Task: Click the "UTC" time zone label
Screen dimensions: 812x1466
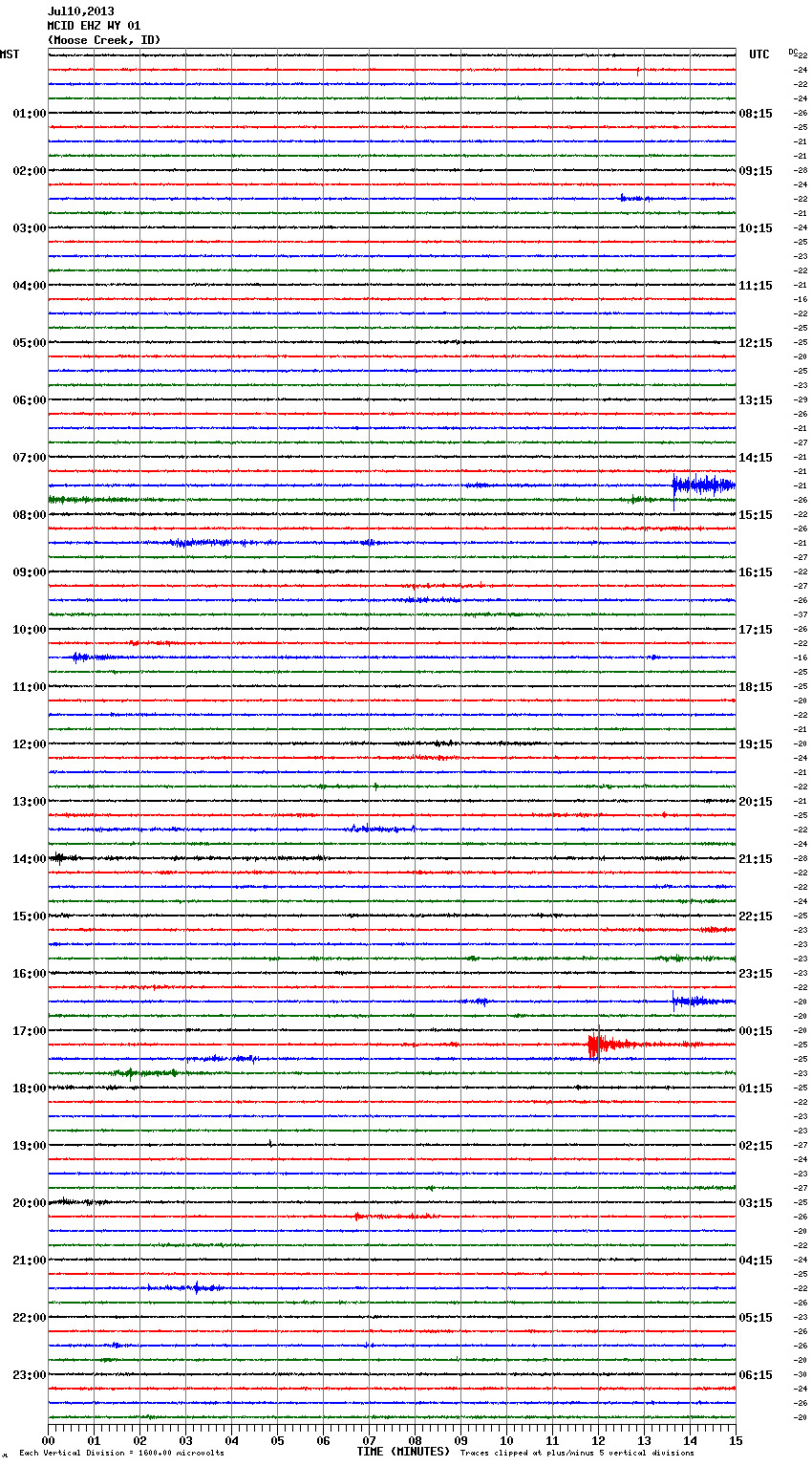Action: click(x=759, y=54)
